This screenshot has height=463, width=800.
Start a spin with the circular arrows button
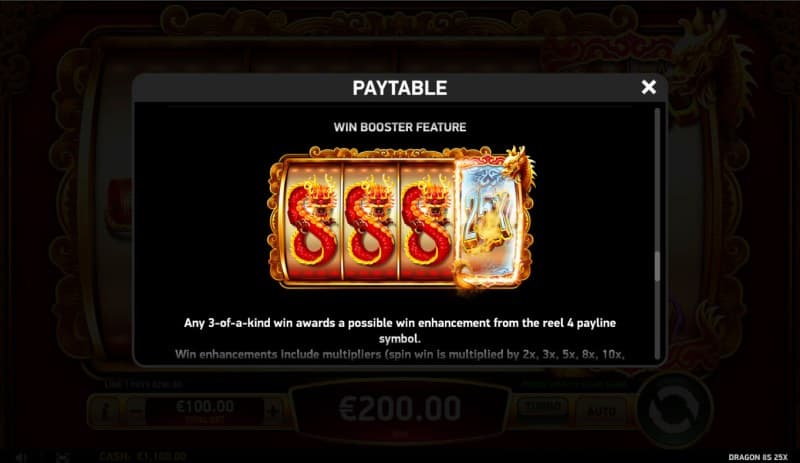[x=674, y=409]
